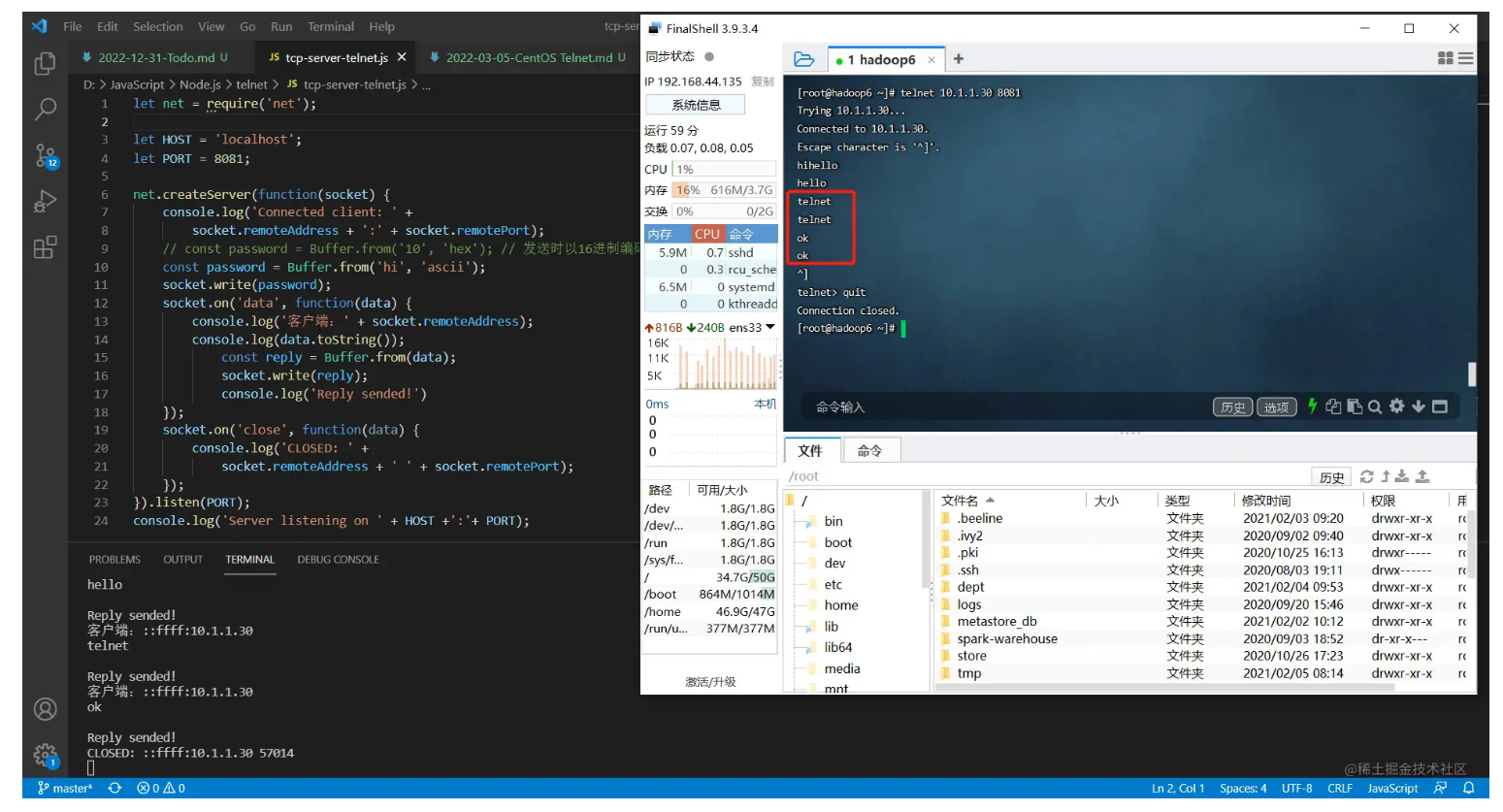Switch resource list to CPU sorting
1503x812 pixels.
pos(707,234)
